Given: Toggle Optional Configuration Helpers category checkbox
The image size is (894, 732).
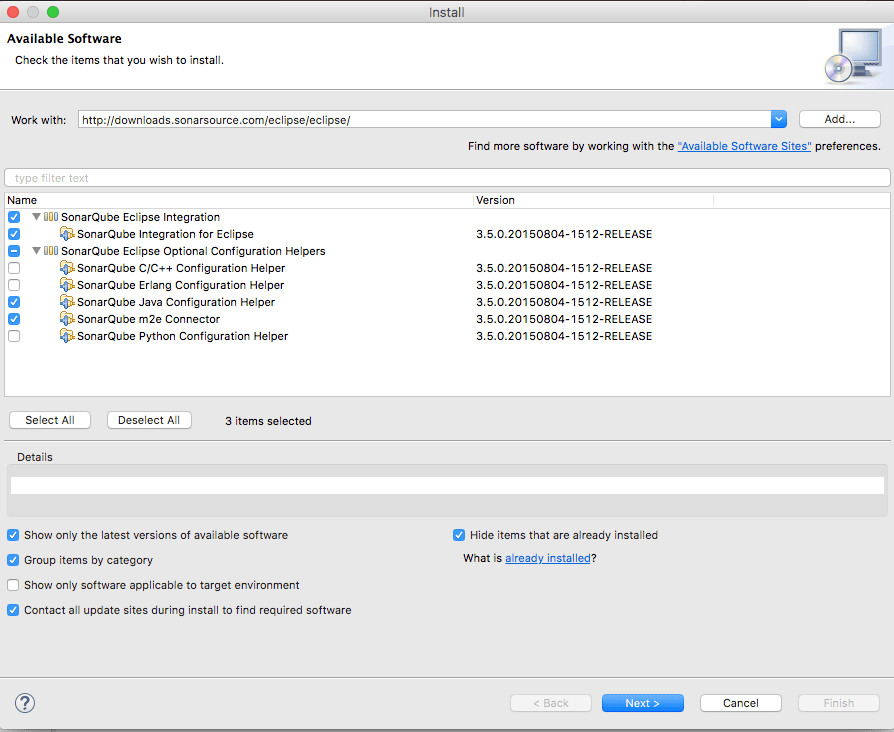Looking at the screenshot, I should (14, 251).
